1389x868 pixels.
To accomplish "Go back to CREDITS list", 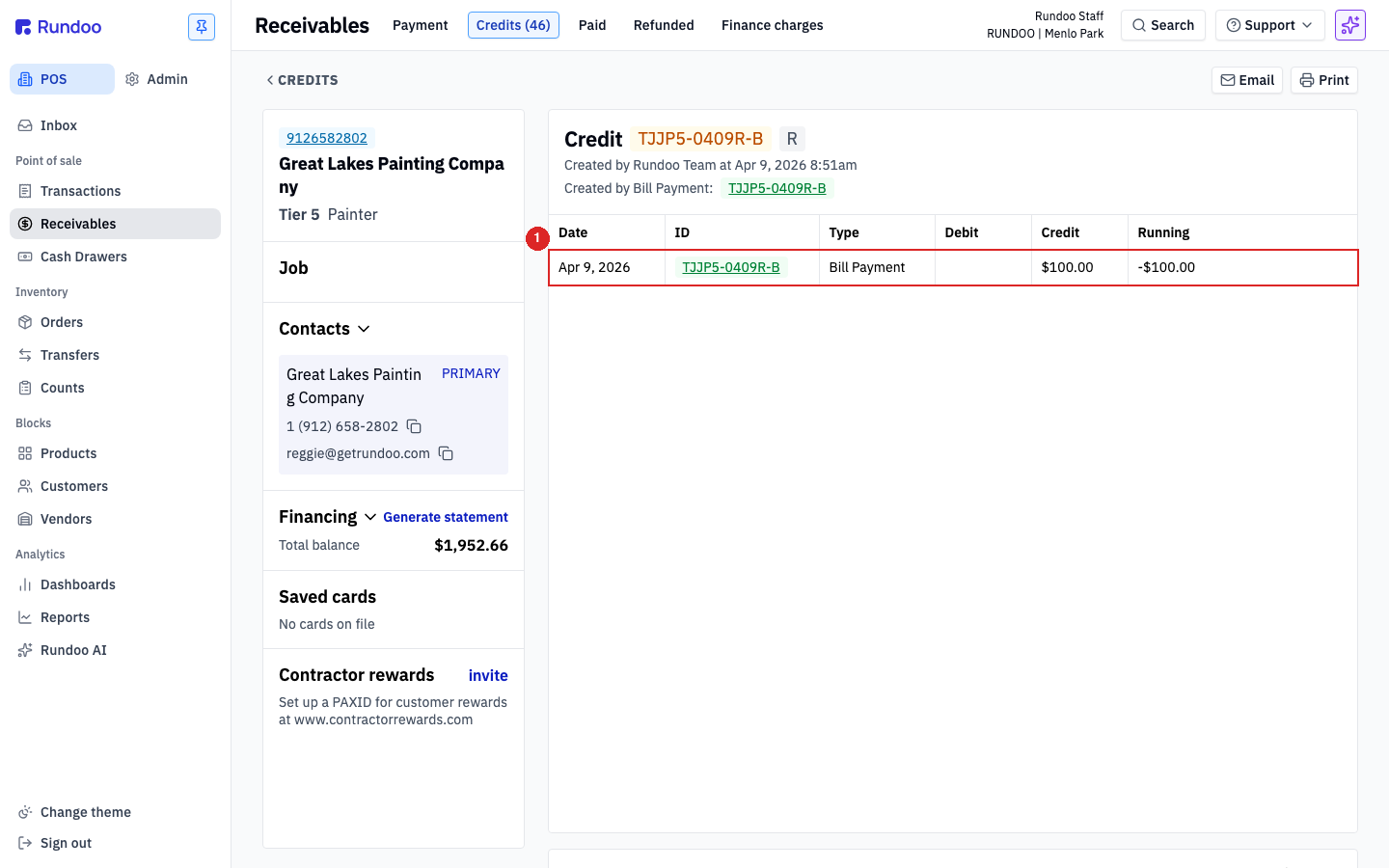I will tap(302, 80).
